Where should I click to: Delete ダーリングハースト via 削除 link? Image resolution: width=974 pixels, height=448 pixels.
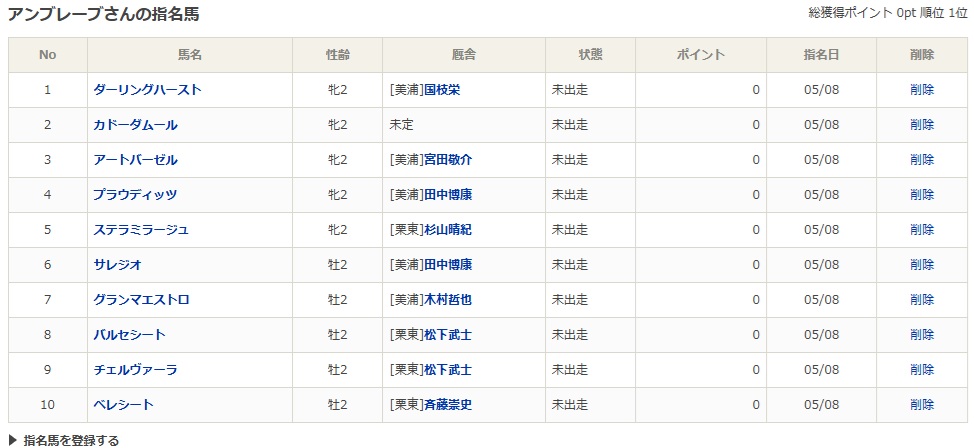[922, 89]
